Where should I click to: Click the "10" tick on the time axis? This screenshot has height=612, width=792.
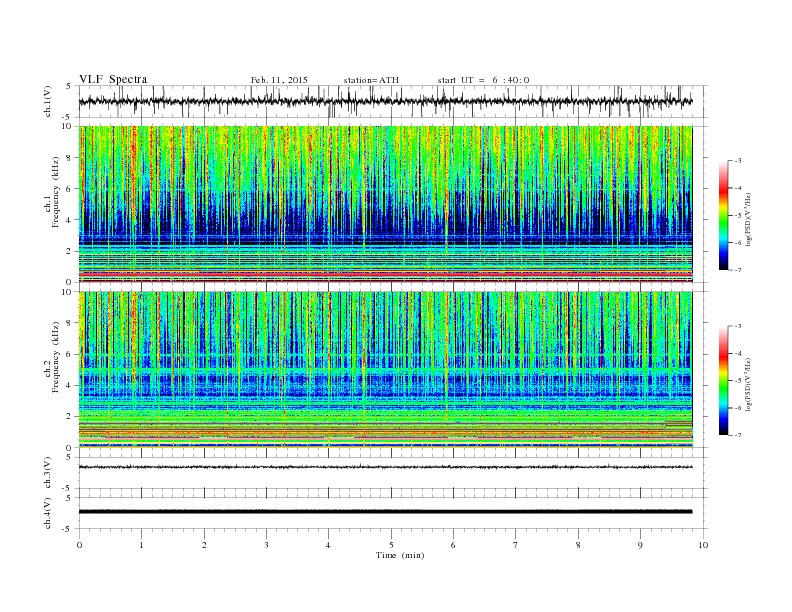click(703, 545)
